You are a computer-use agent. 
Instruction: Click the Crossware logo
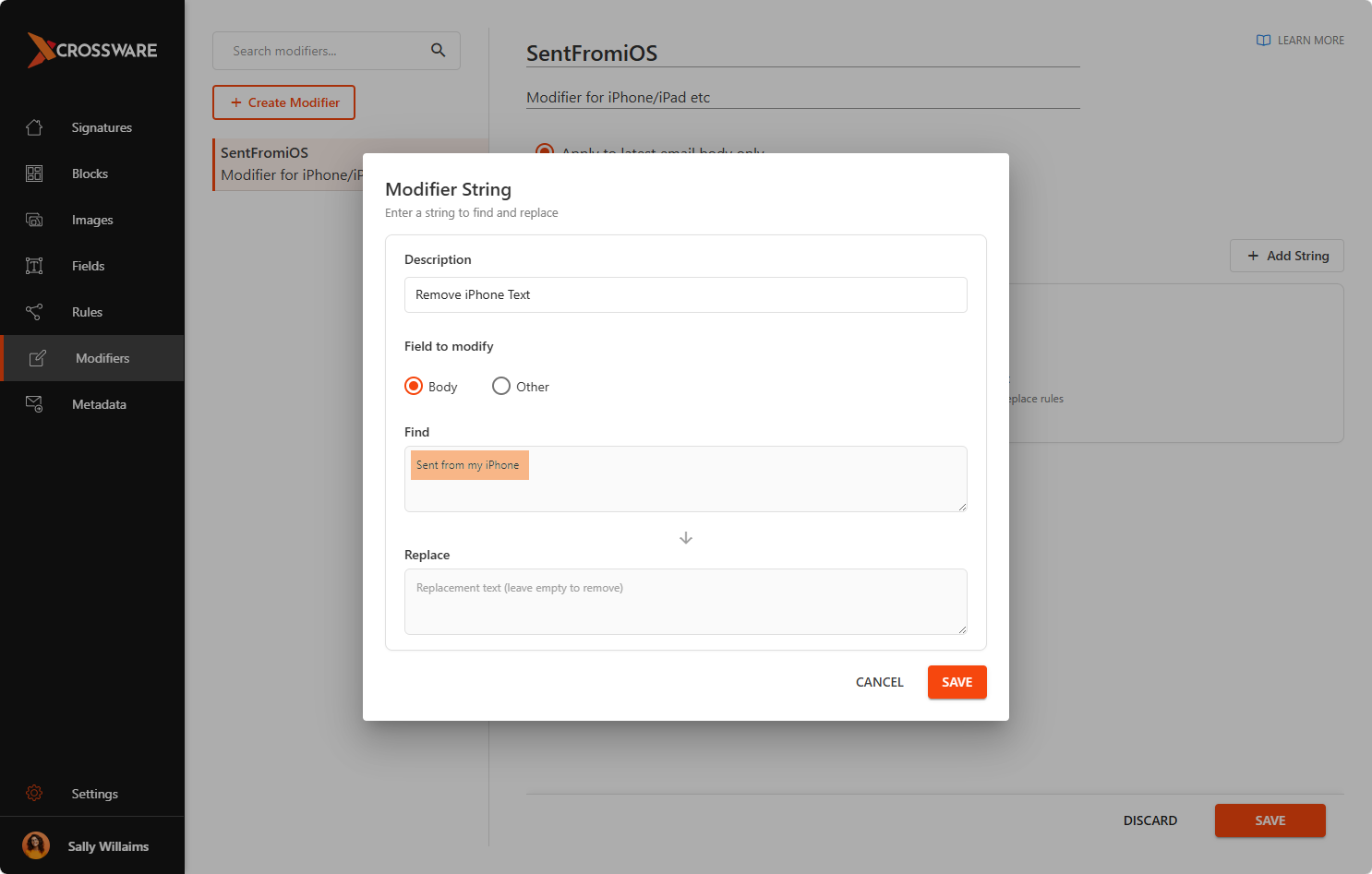(92, 50)
